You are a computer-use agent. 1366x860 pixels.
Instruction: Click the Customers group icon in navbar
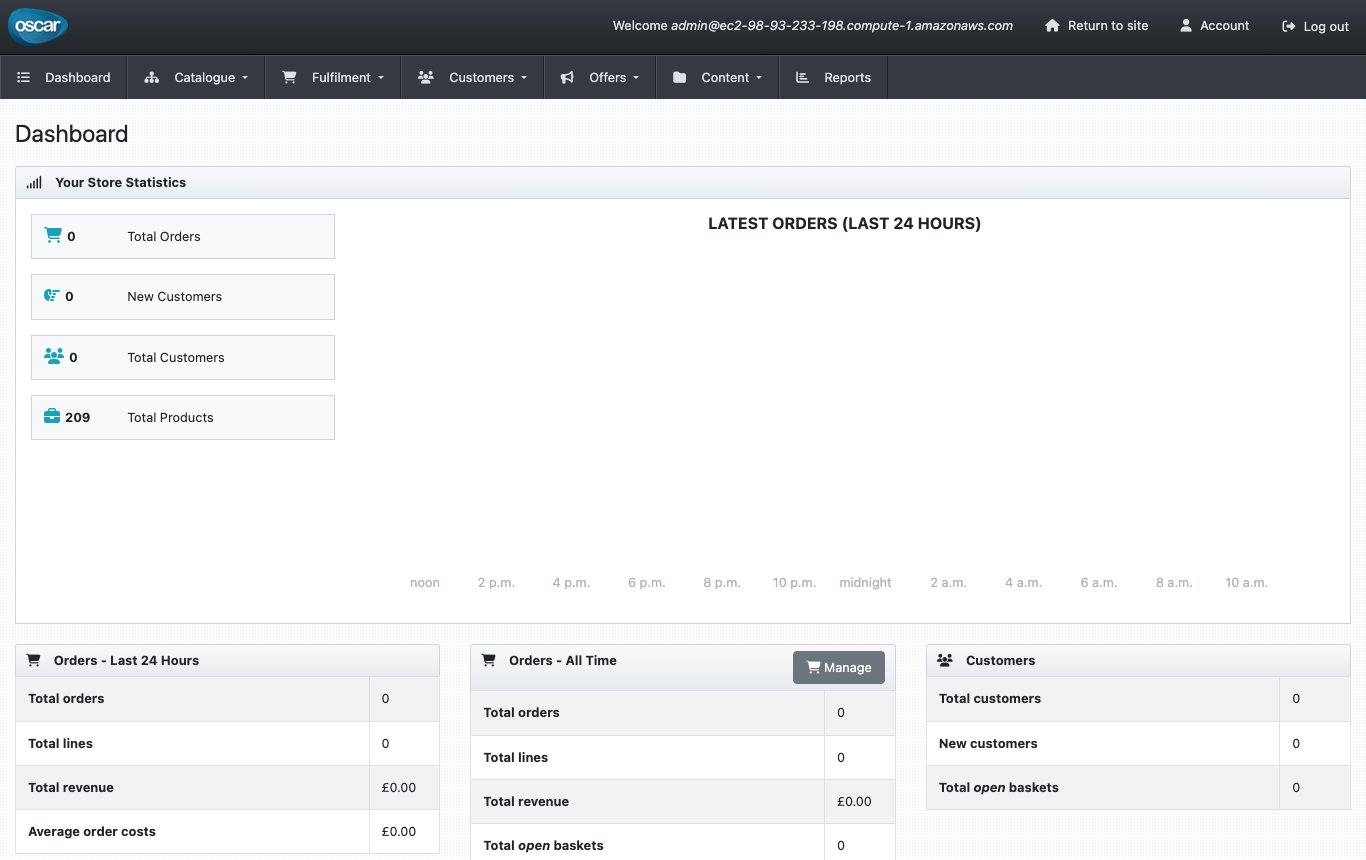click(x=425, y=77)
